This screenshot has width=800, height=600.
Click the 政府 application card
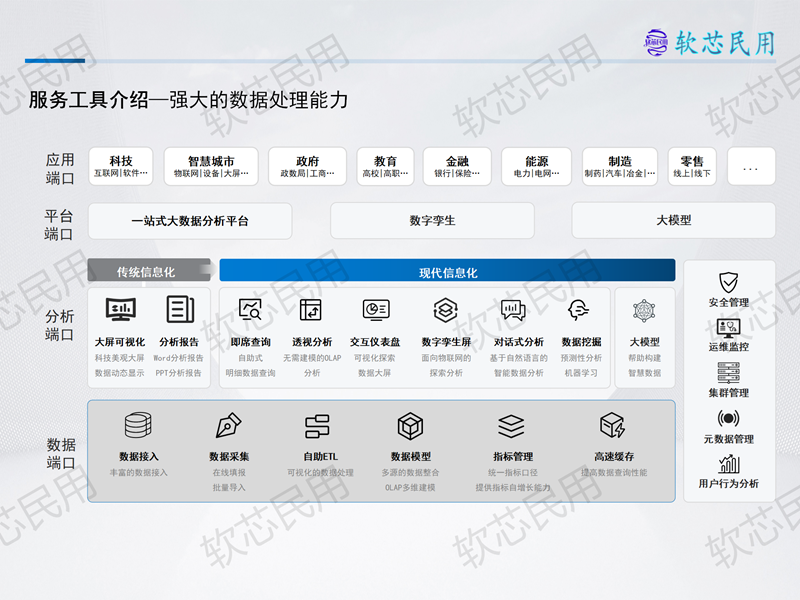[308, 166]
